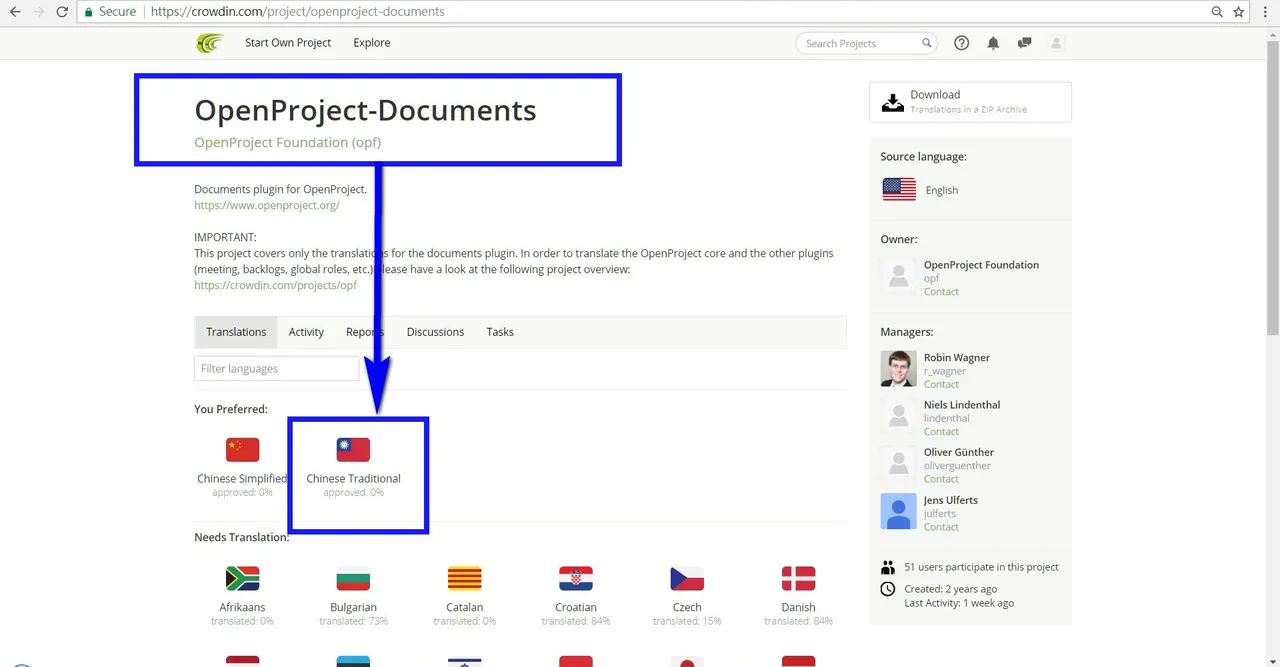Viewport: 1280px width, 667px height.
Task: Contact manager Jens Ulferts
Action: 941,527
